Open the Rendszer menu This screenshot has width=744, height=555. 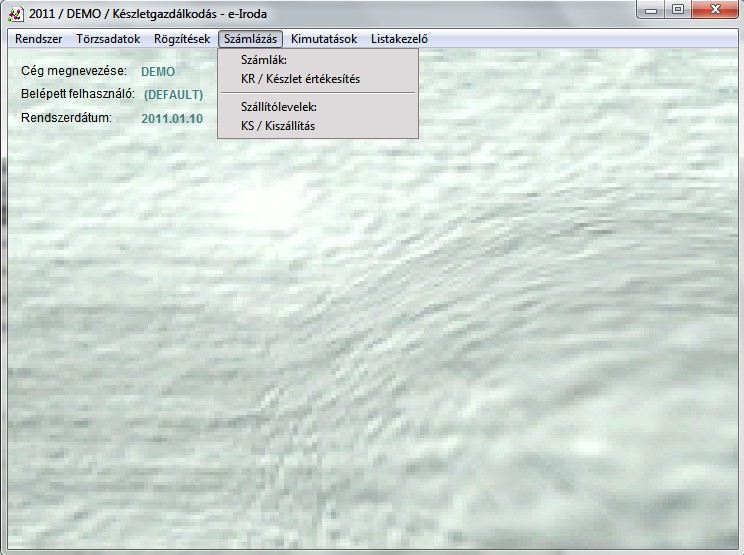coord(39,39)
